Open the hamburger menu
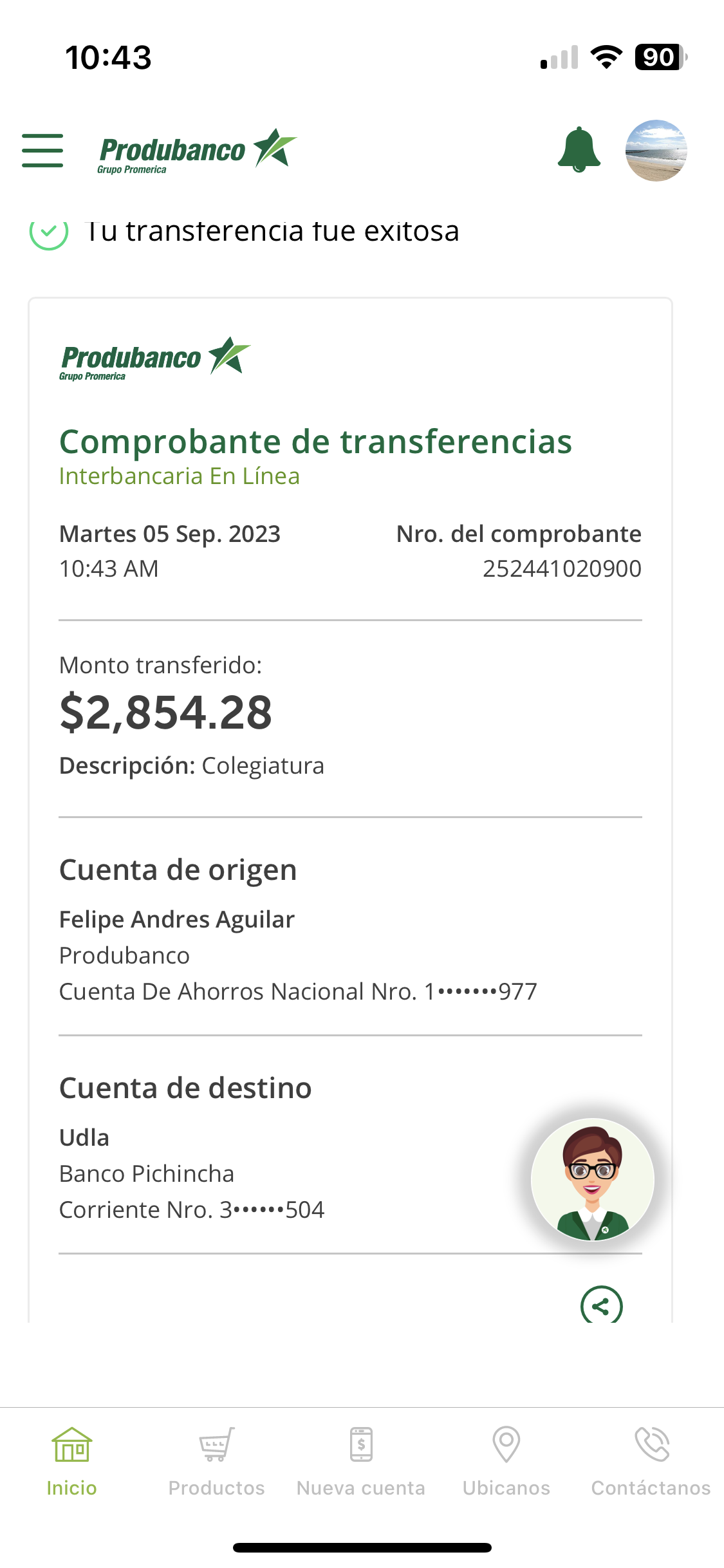The height and width of the screenshot is (1568, 724). coord(42,151)
